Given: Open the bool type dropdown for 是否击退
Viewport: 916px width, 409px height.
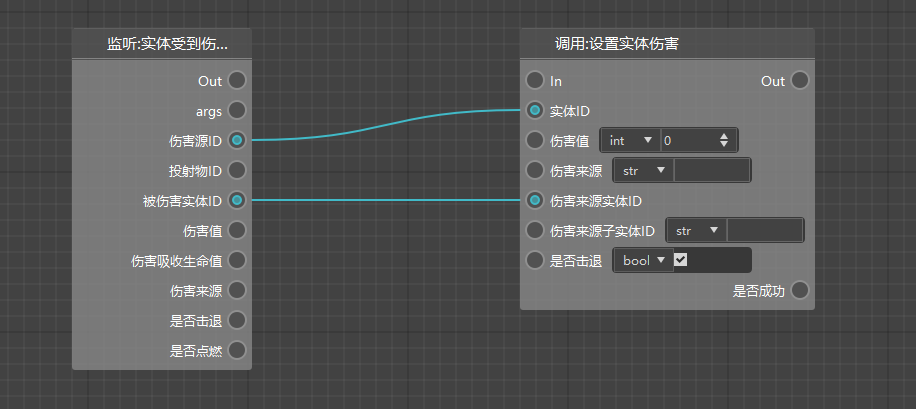Looking at the screenshot, I should coord(644,261).
